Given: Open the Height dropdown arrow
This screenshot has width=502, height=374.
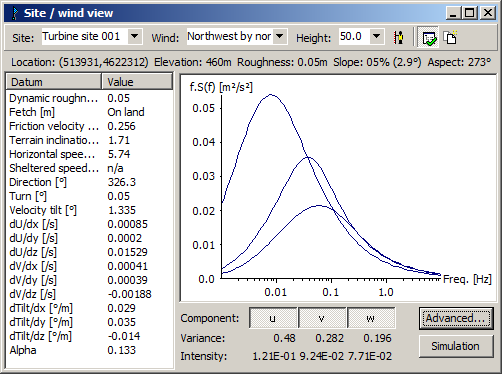Looking at the screenshot, I should coord(376,36).
